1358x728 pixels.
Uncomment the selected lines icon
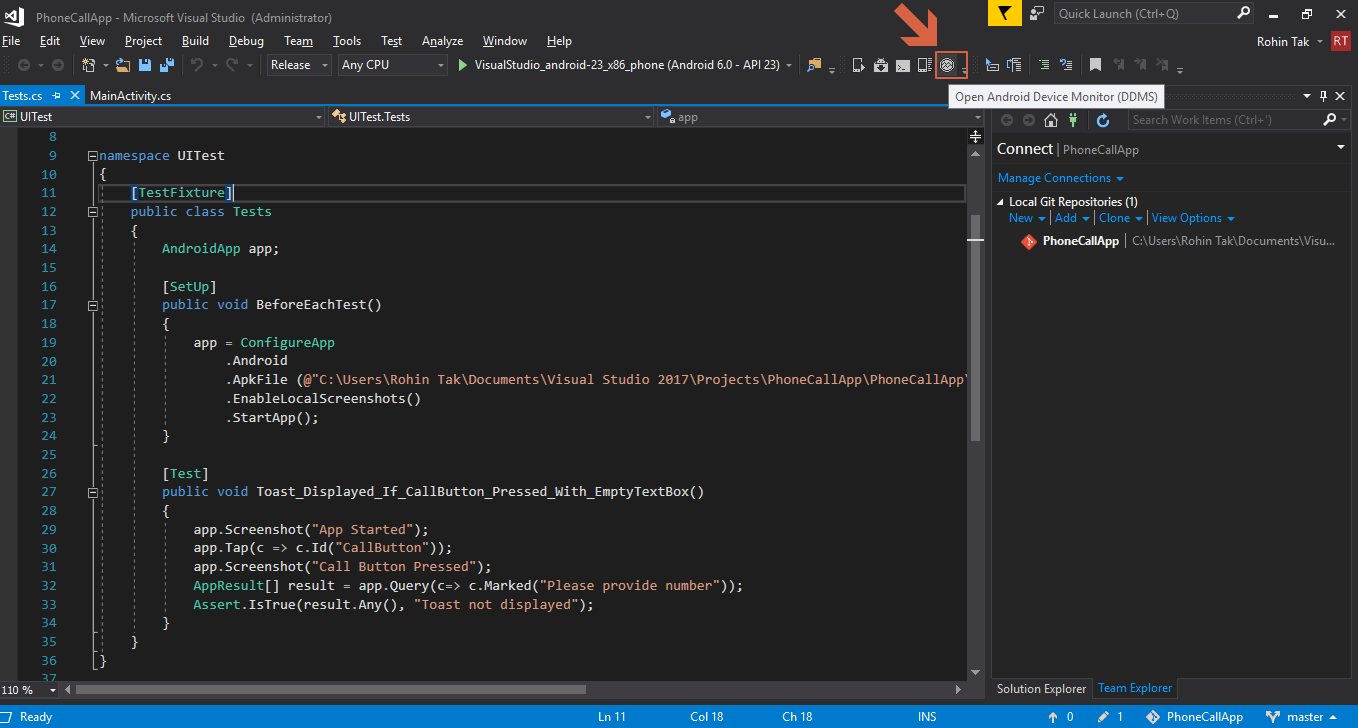[x=1066, y=65]
